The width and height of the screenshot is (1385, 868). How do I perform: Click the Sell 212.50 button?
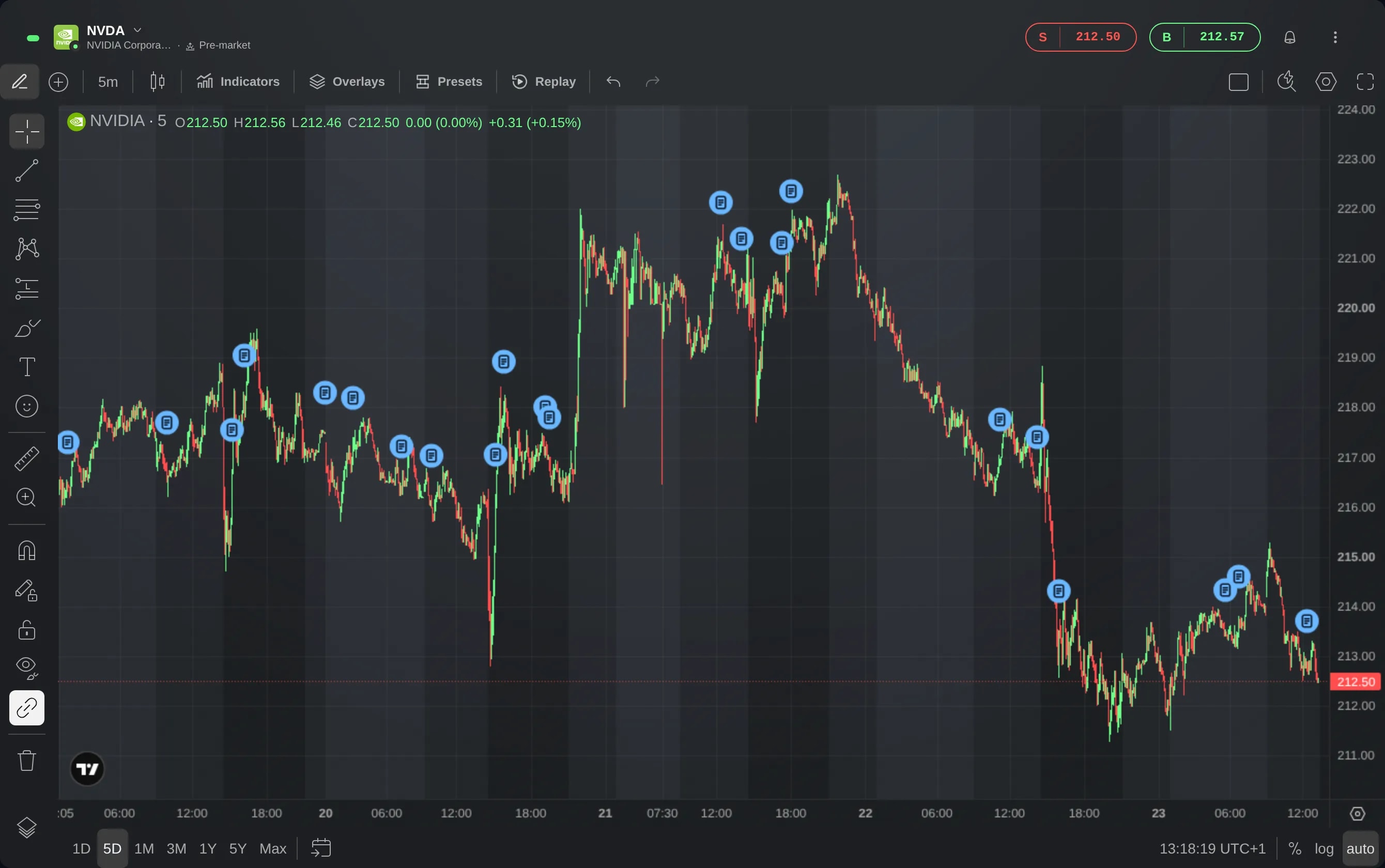[x=1081, y=37]
